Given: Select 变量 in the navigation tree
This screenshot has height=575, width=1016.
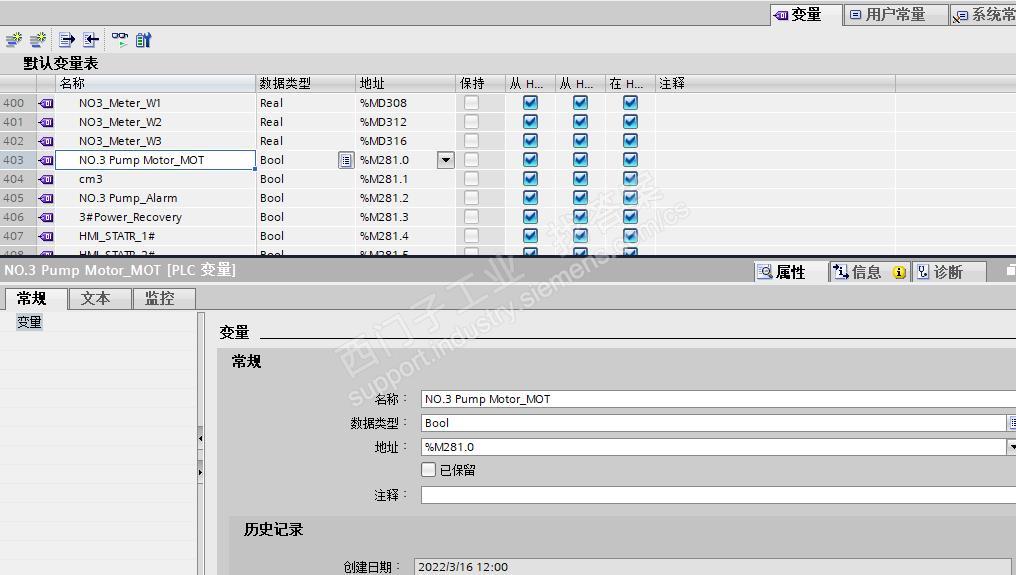Looking at the screenshot, I should click(29, 322).
